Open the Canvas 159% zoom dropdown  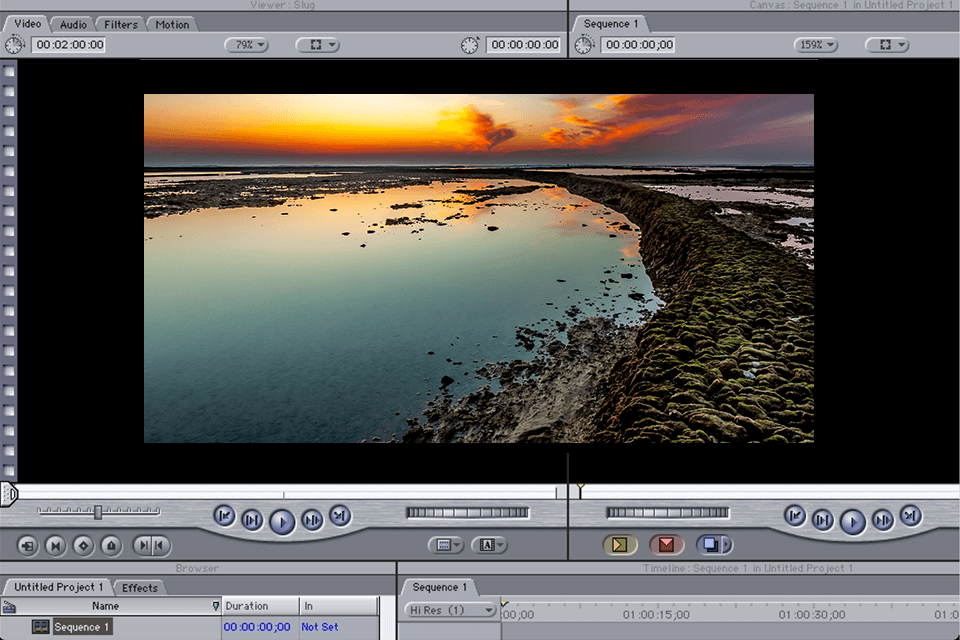[814, 44]
